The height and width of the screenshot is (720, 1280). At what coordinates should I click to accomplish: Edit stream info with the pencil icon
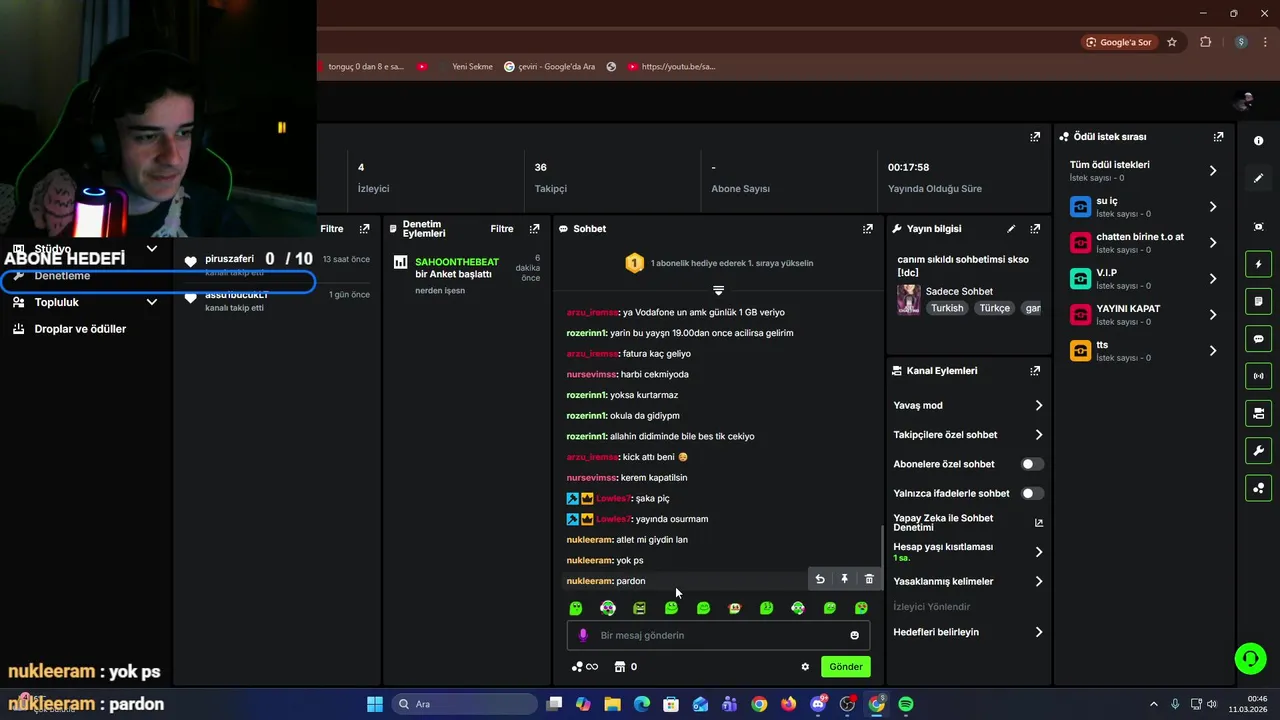[x=1011, y=229]
